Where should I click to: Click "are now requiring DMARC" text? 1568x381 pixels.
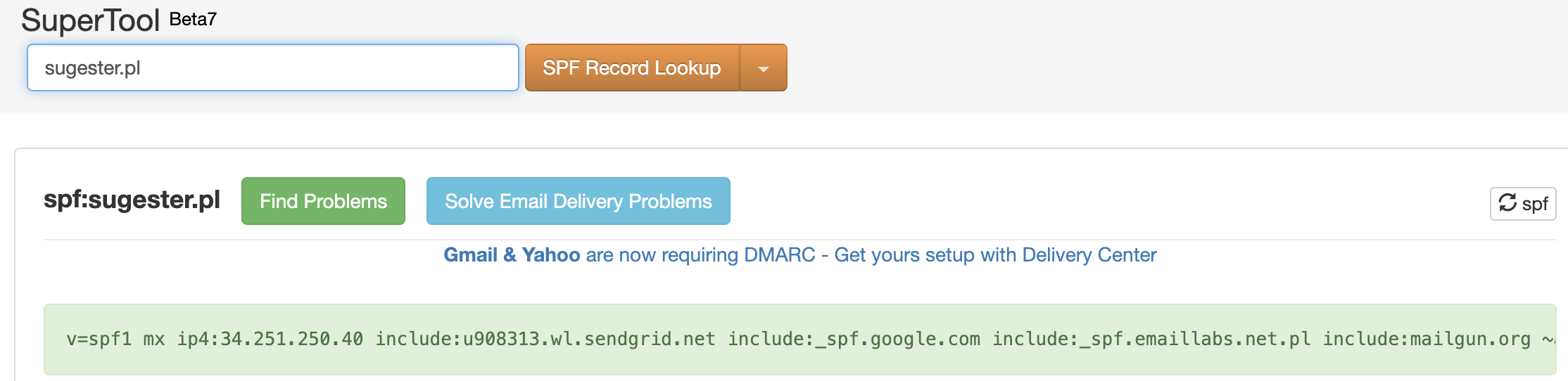pos(700,255)
